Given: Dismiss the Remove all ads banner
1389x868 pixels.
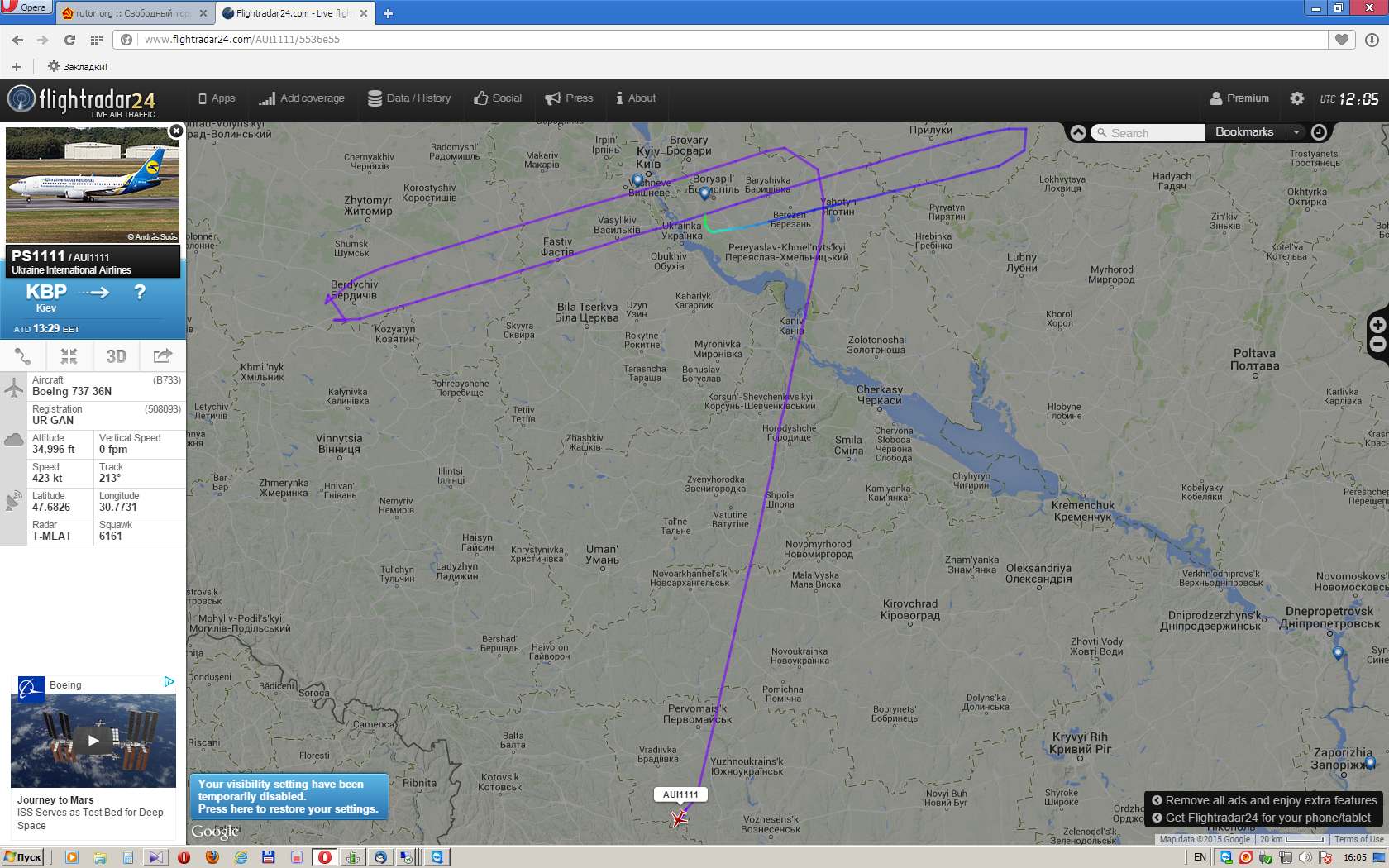Looking at the screenshot, I should point(1157,800).
